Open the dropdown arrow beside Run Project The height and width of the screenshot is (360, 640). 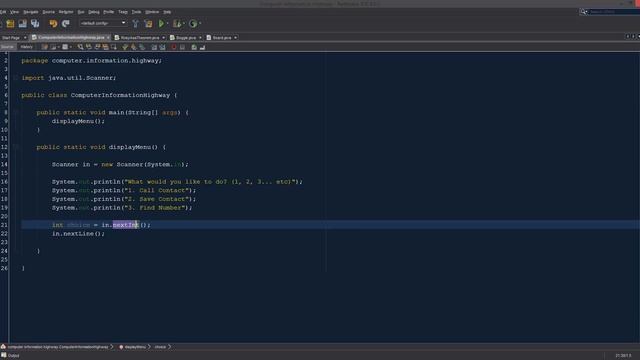[x=167, y=24]
